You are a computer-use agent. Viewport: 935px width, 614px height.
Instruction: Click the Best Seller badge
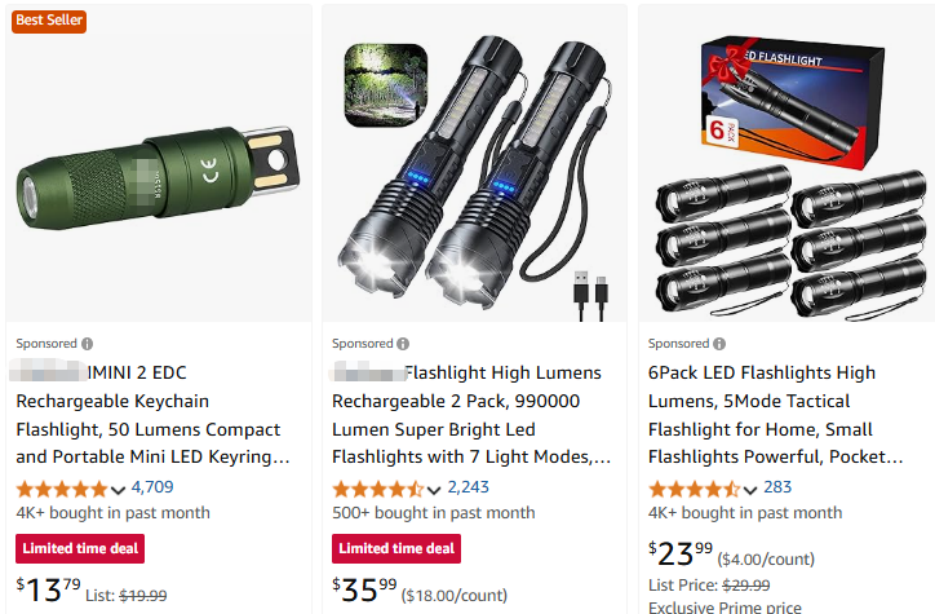pyautogui.click(x=49, y=21)
